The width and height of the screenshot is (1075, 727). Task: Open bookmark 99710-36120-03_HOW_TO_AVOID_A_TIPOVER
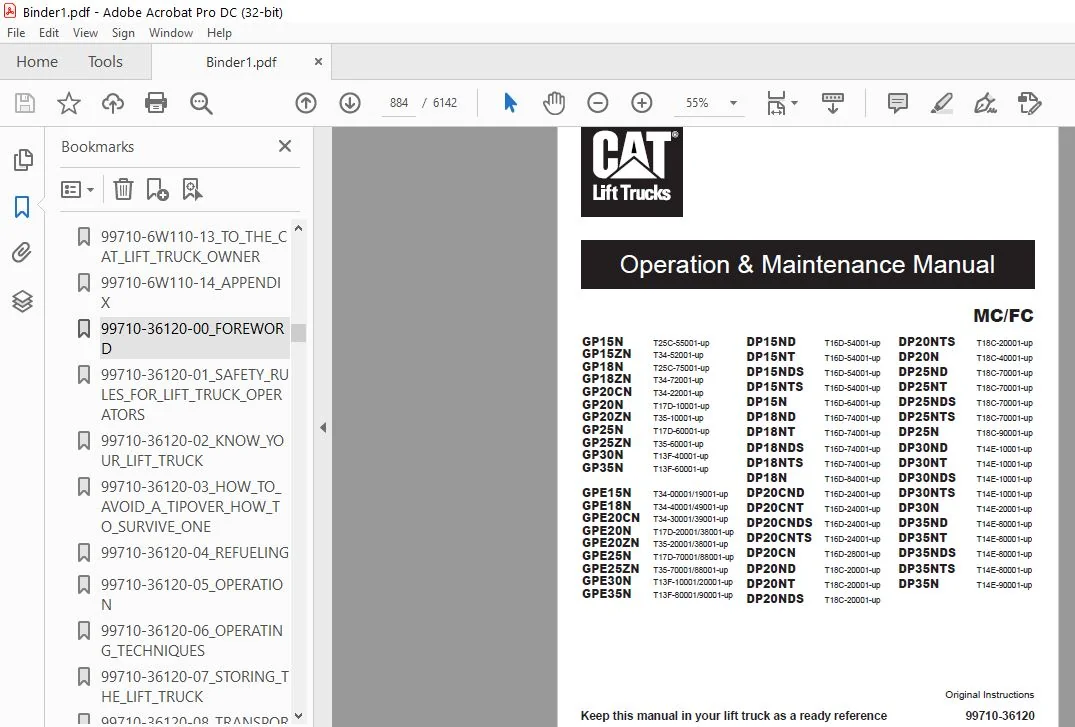(x=191, y=506)
